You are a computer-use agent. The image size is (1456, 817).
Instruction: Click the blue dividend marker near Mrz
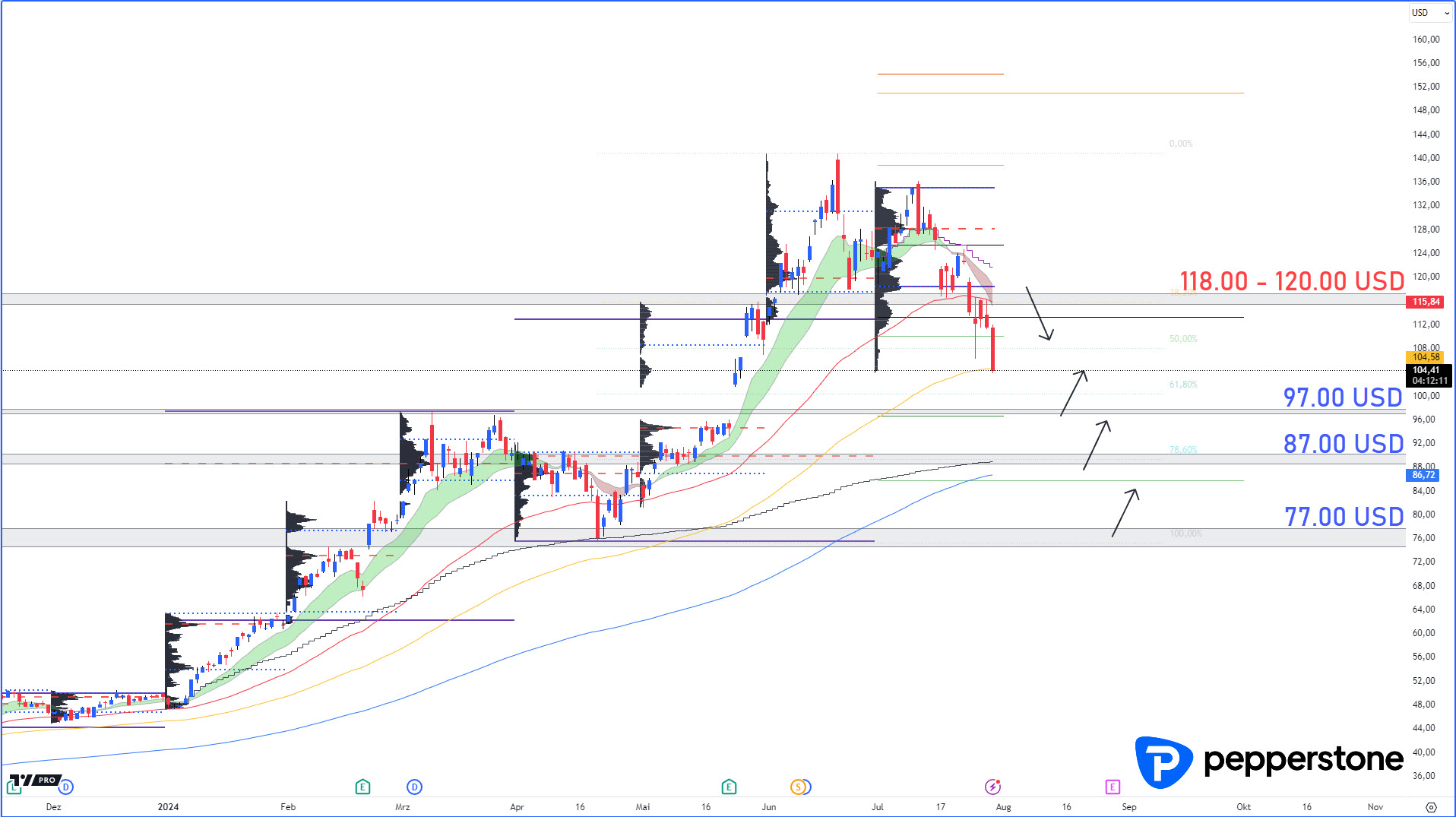click(x=414, y=787)
